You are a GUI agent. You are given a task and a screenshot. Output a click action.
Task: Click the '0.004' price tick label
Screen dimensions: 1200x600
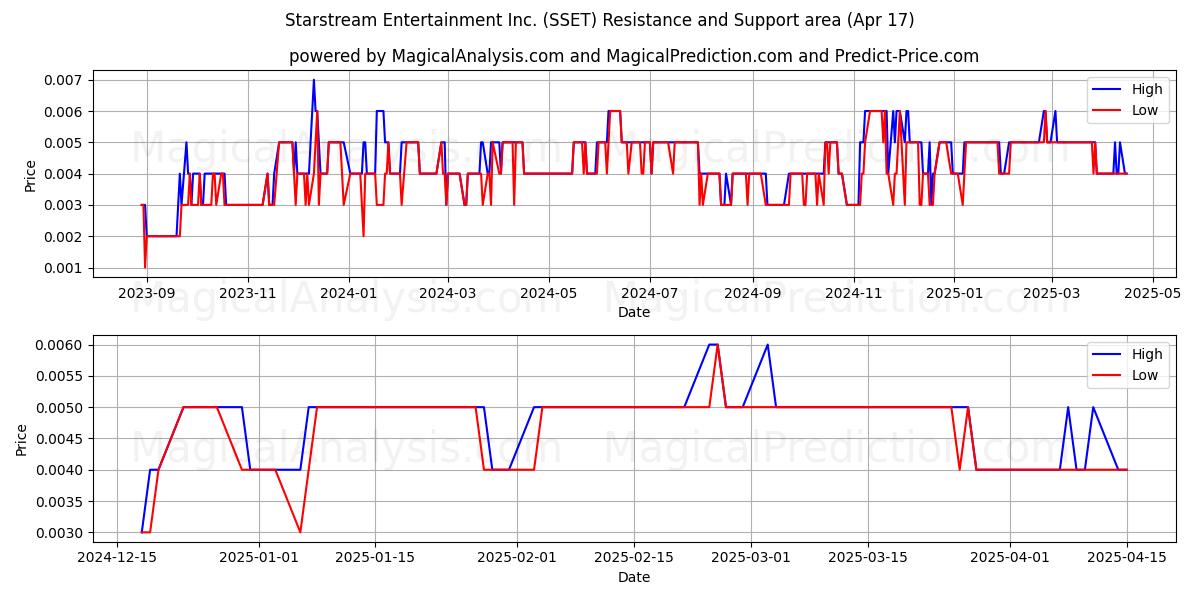65,174
